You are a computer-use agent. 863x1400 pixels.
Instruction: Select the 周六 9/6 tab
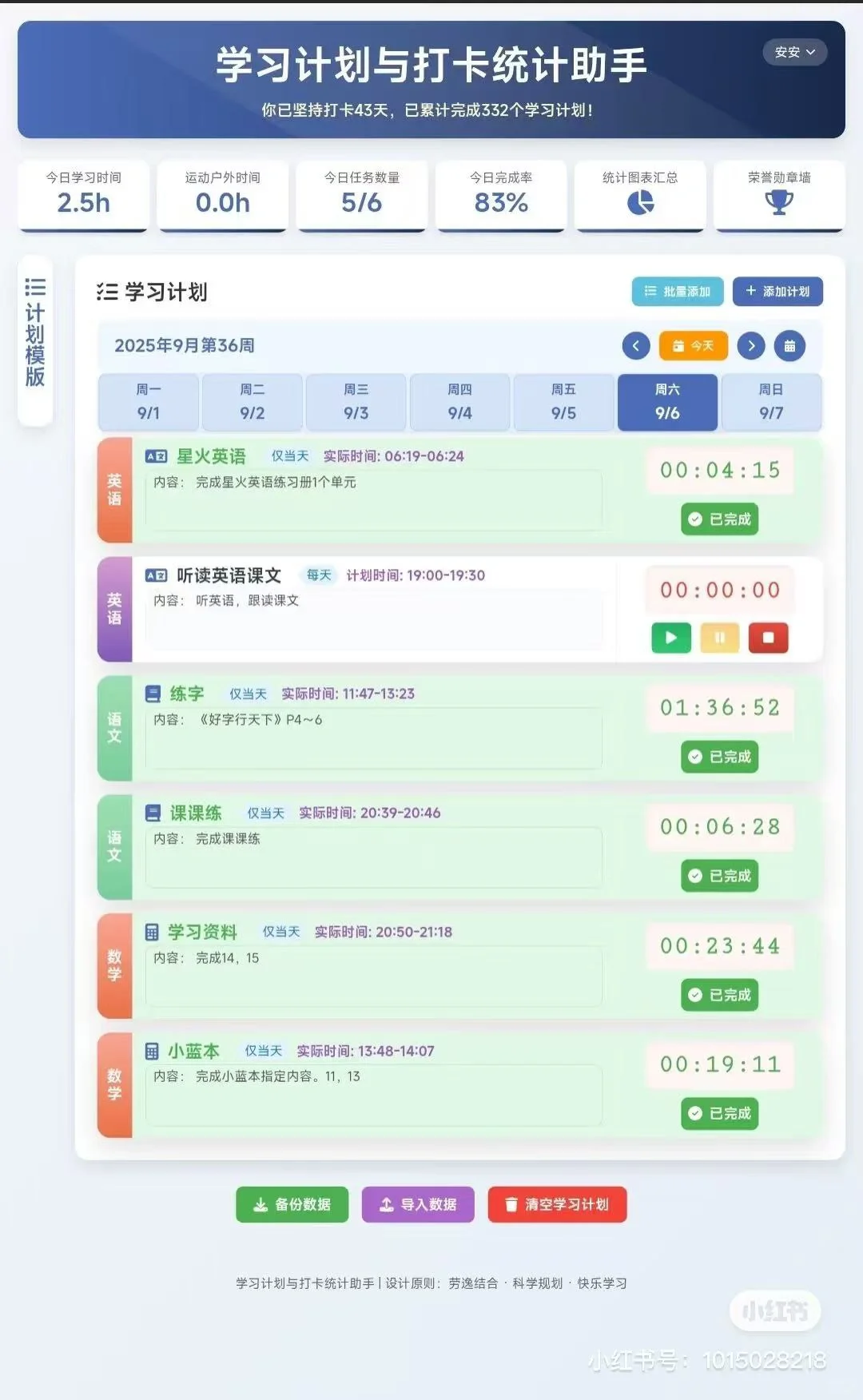point(667,402)
